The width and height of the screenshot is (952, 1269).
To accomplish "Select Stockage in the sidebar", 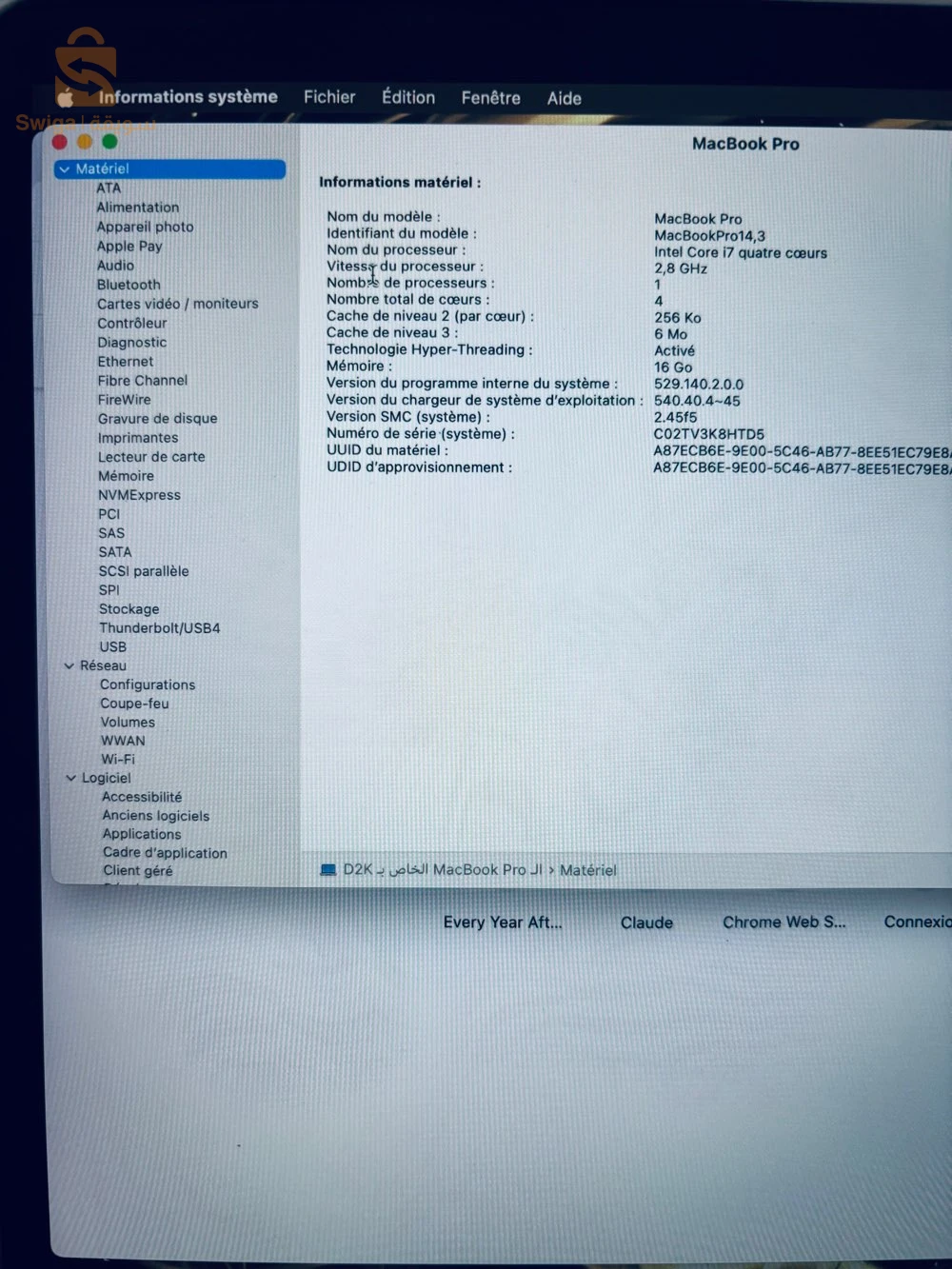I will pos(129,609).
